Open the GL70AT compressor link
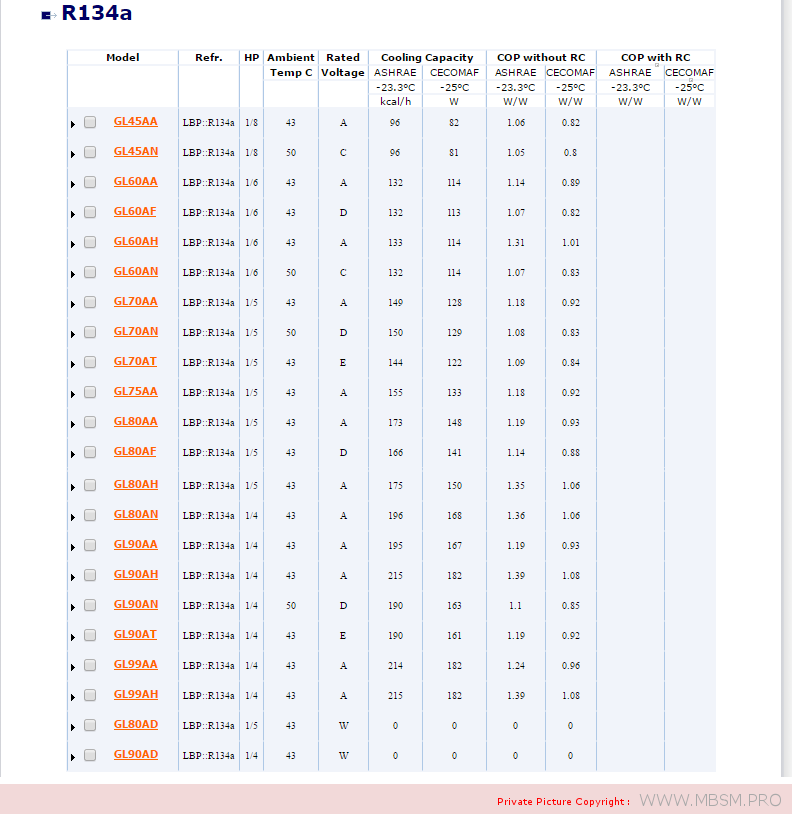The height and width of the screenshot is (814, 792). pos(135,362)
